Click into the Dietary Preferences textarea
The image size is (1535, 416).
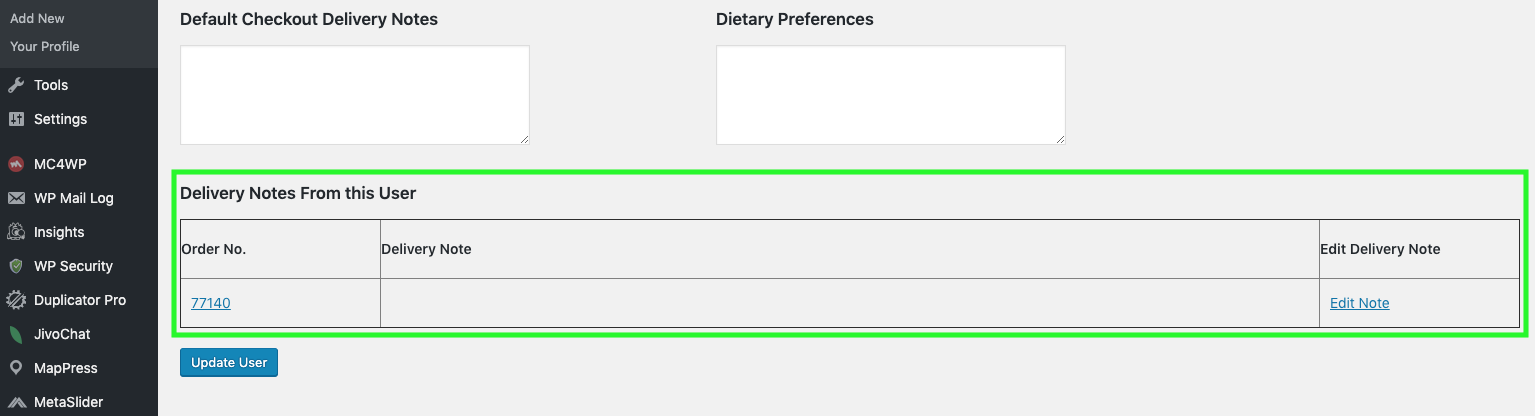pos(890,94)
